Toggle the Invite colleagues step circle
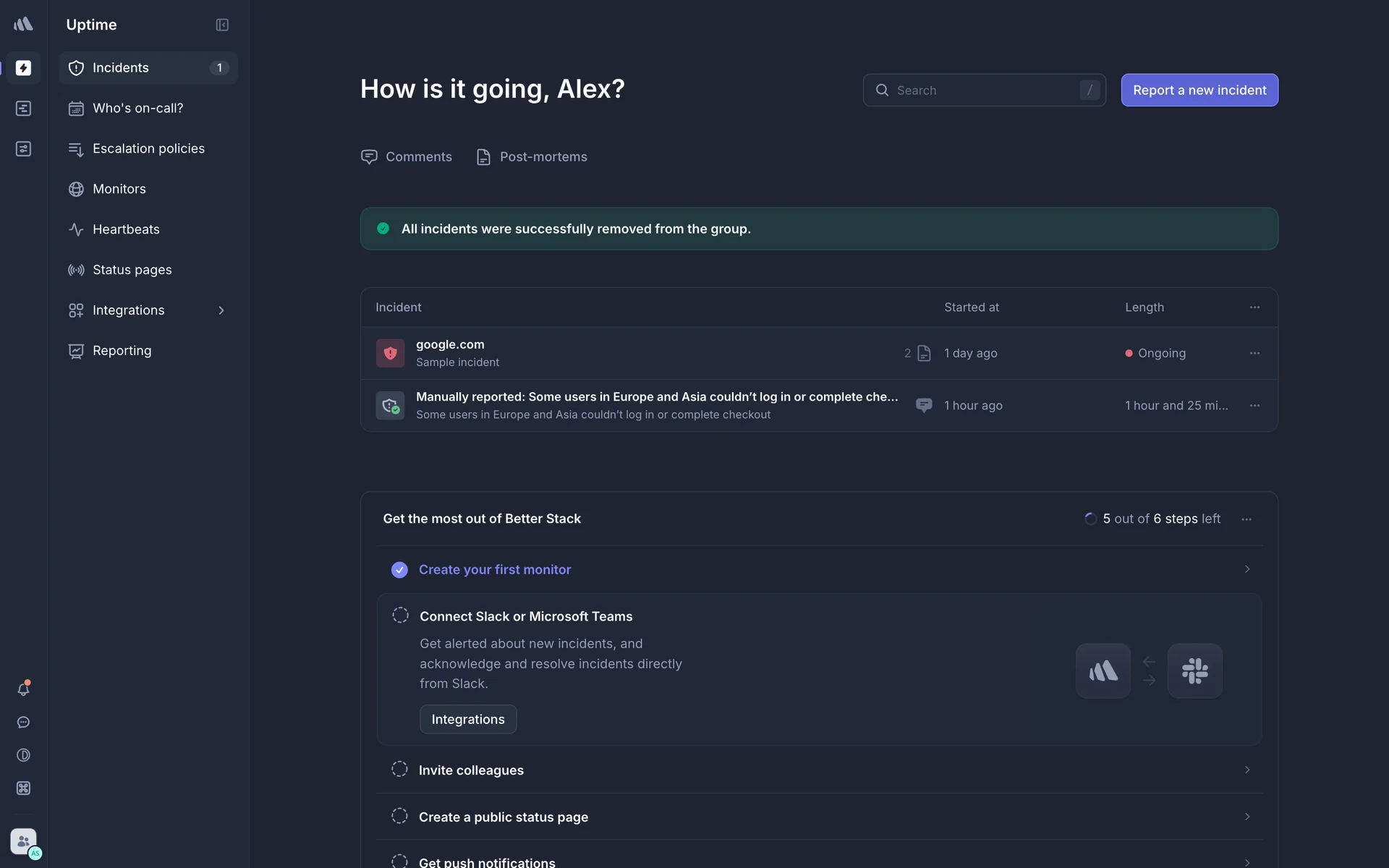 [399, 769]
